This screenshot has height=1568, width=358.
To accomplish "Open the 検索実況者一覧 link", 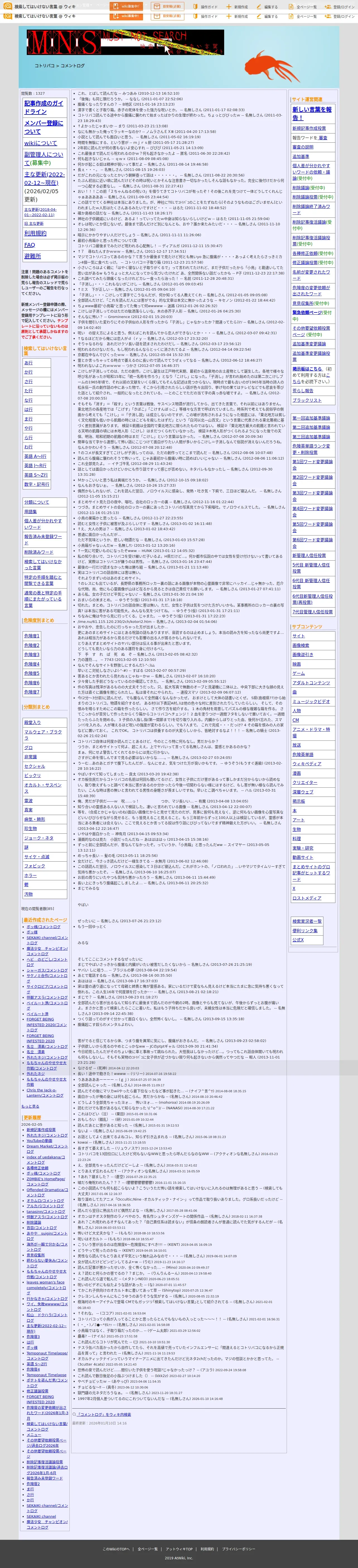I will (307, 921).
